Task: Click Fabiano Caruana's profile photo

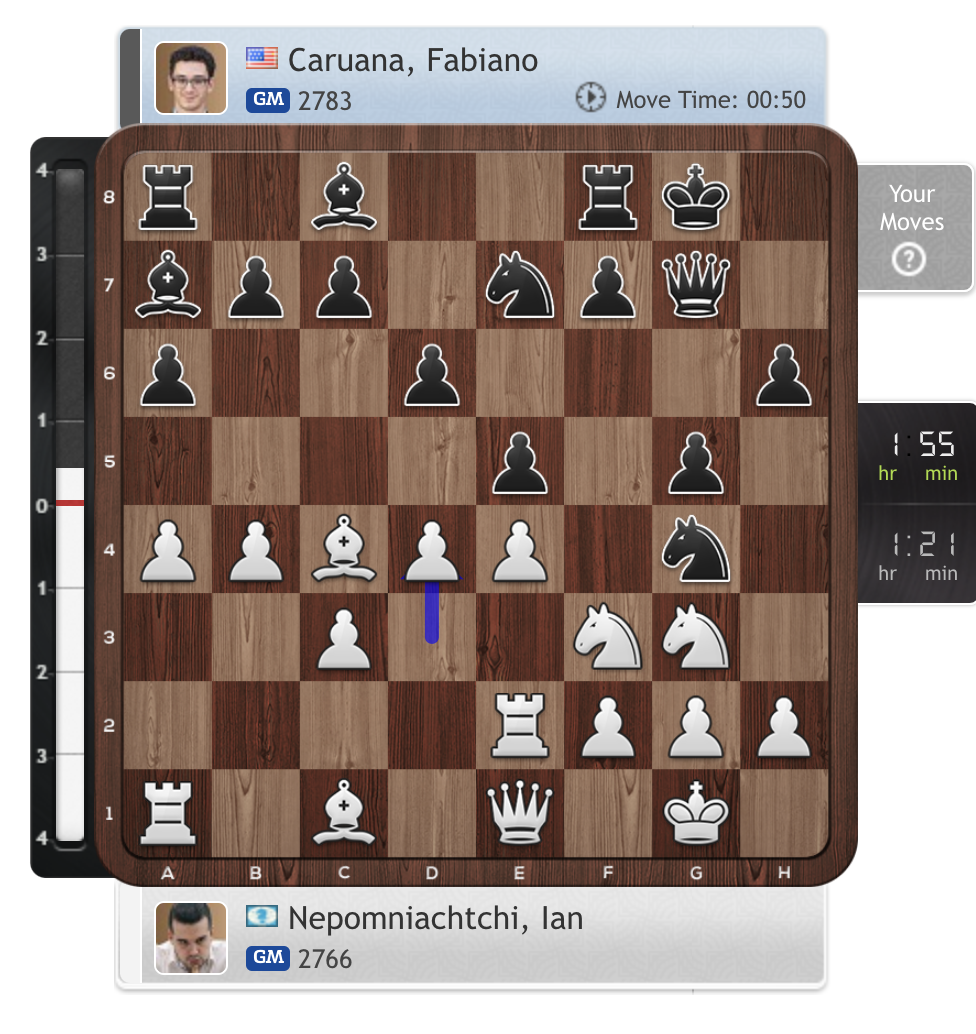Action: [x=191, y=78]
